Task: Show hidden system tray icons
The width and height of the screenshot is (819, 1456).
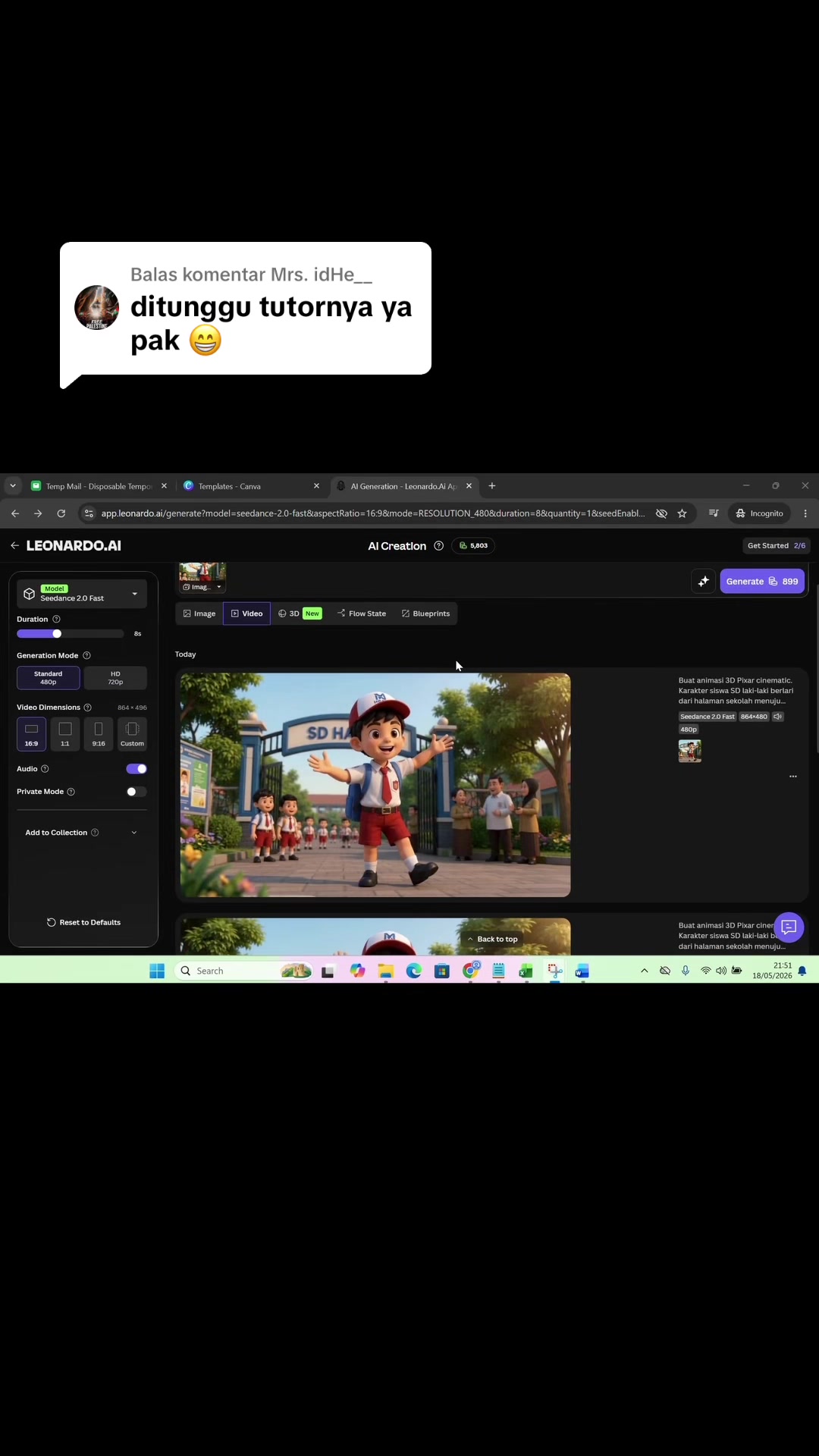Action: click(645, 971)
